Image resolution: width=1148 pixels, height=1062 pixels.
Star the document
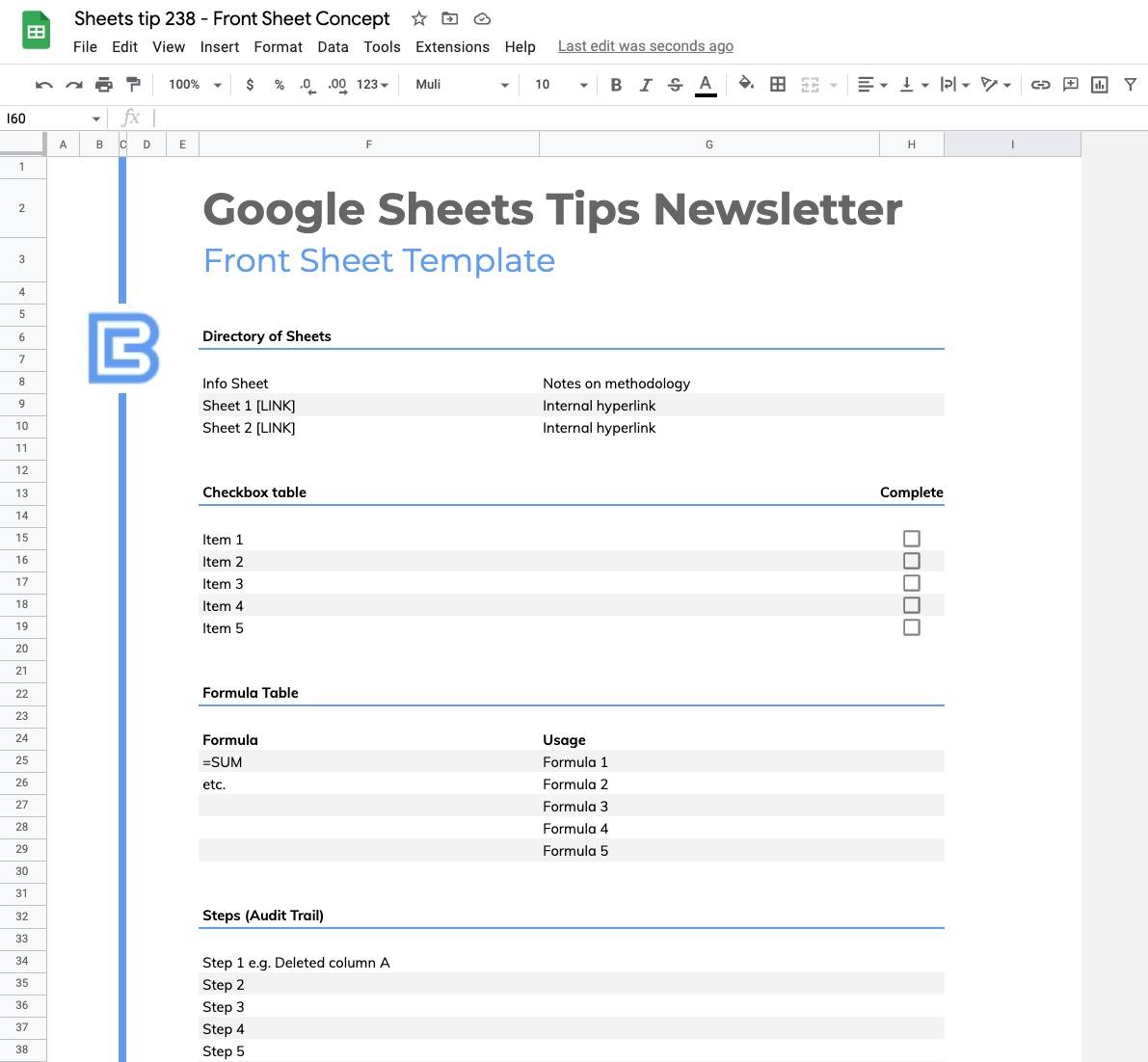418,19
